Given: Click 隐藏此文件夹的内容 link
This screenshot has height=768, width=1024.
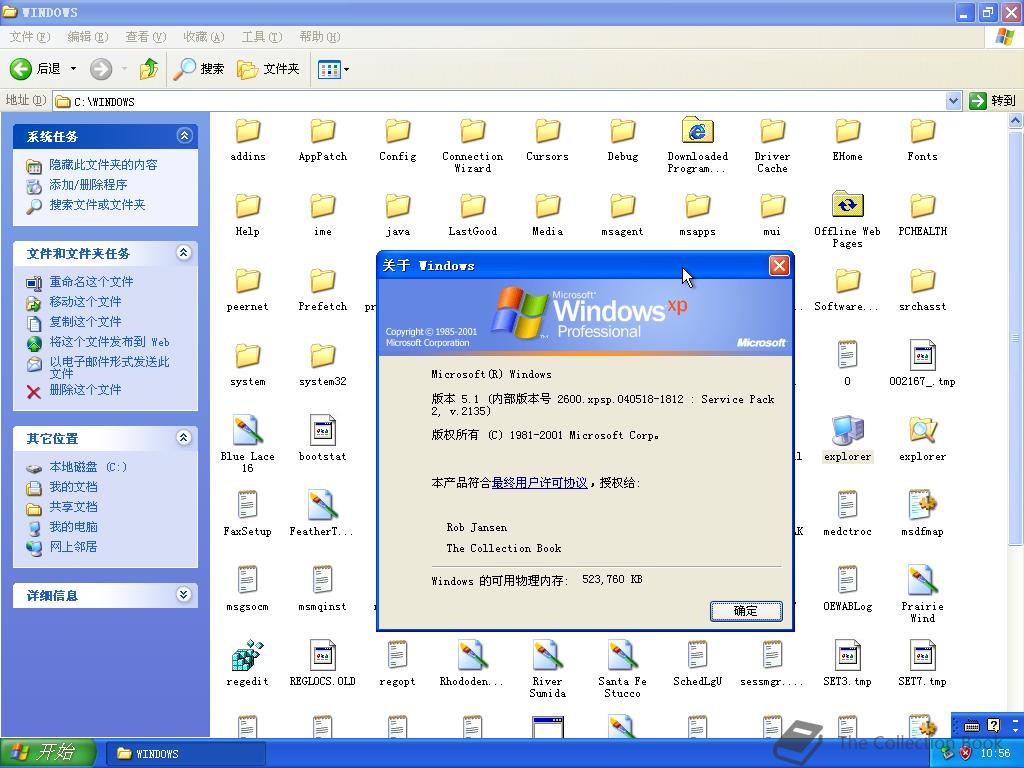Looking at the screenshot, I should 103,165.
